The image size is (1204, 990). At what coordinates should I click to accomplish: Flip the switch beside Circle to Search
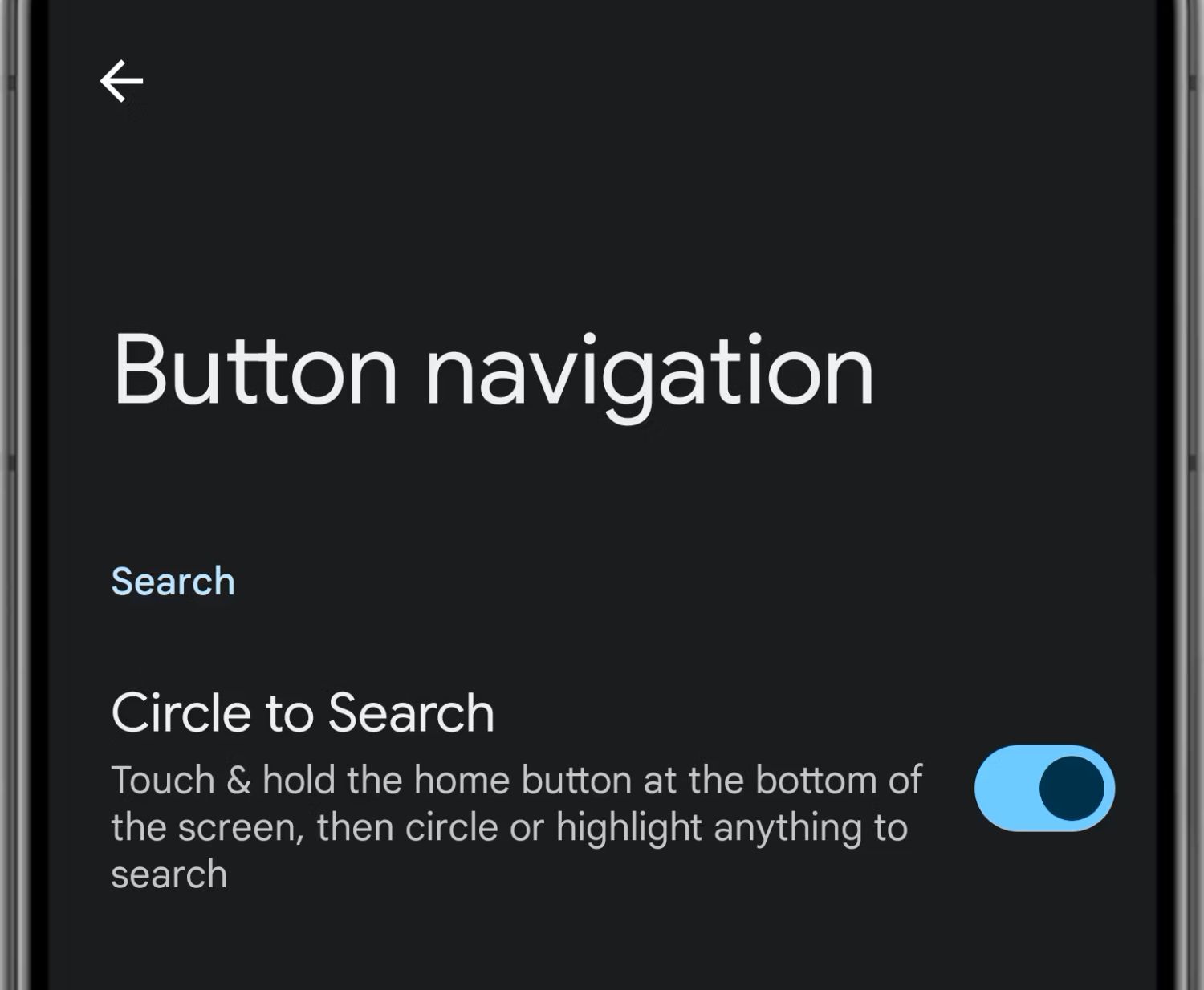click(x=1043, y=788)
